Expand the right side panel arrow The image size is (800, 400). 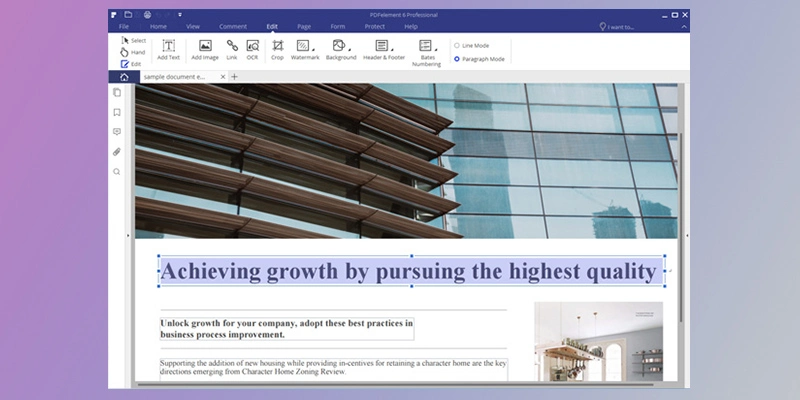click(687, 236)
